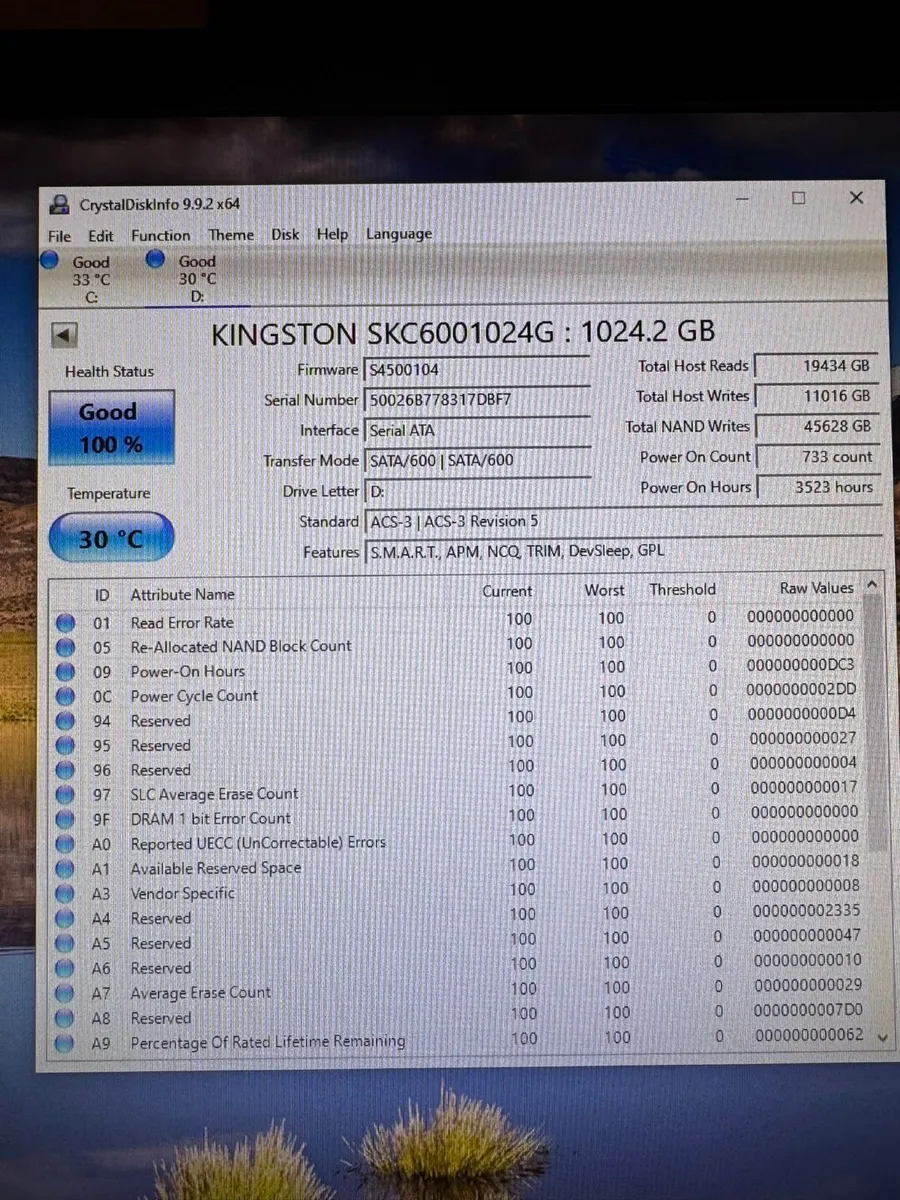Click status icon for Re-Allocated NAND Block Count
Viewport: 900px width, 1200px height.
click(x=66, y=647)
